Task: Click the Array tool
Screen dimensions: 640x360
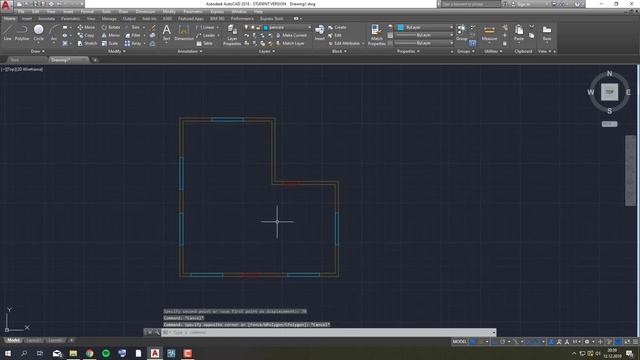Action: tap(133, 43)
